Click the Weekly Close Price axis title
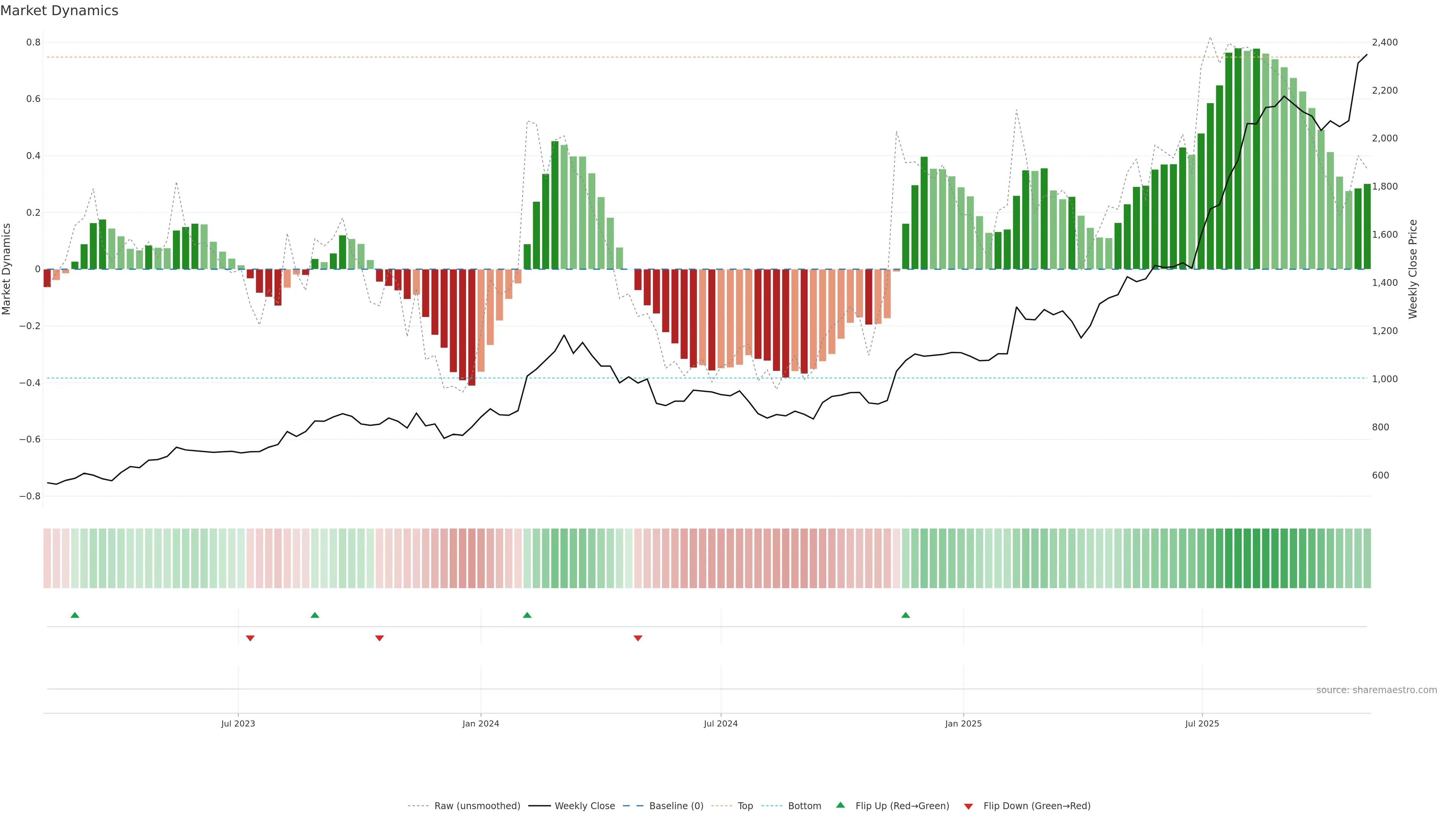This screenshot has width=1456, height=819. (1413, 269)
